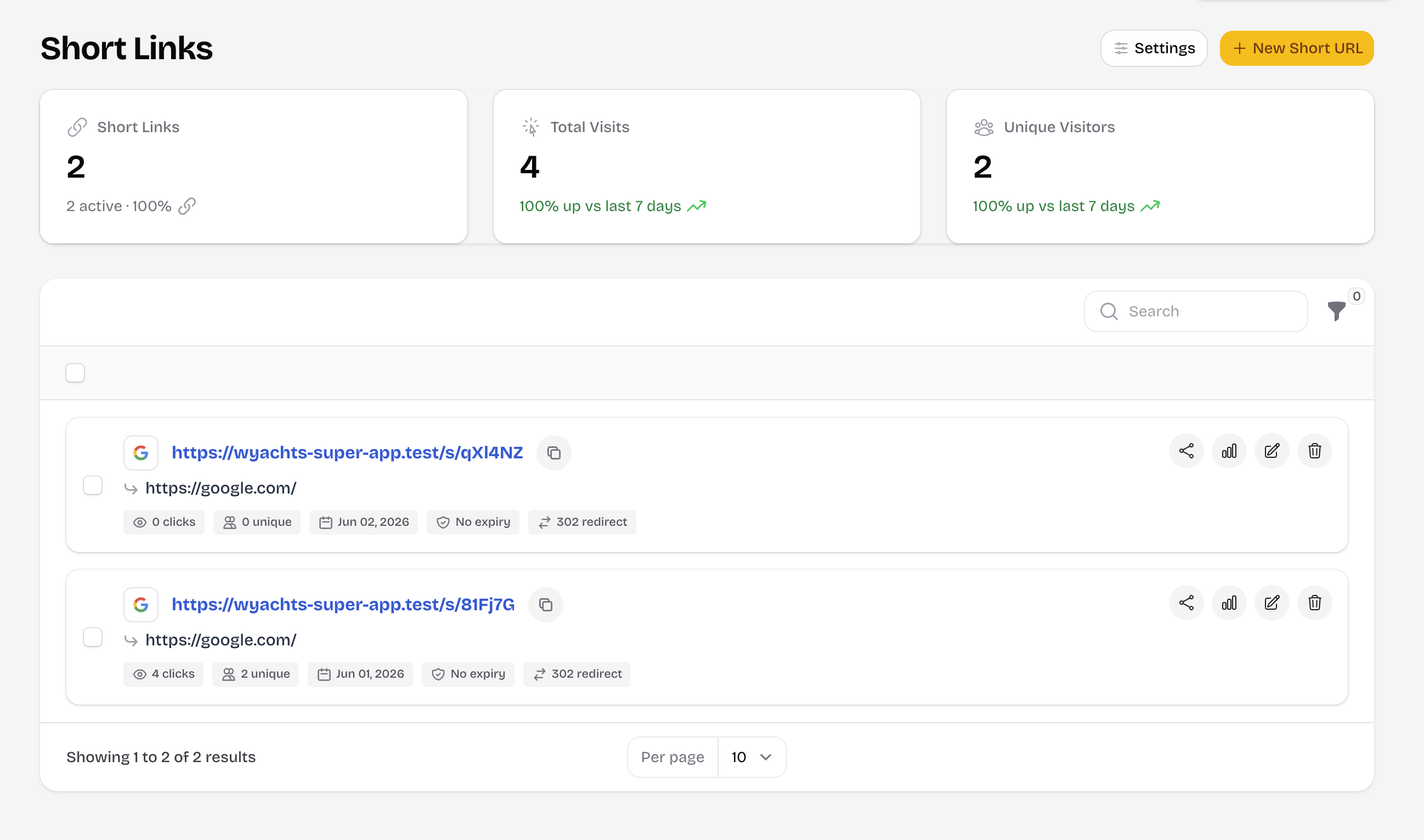Open the wyachts-super-app.test/s/81Fj7G link
1424x840 pixels.
[343, 605]
